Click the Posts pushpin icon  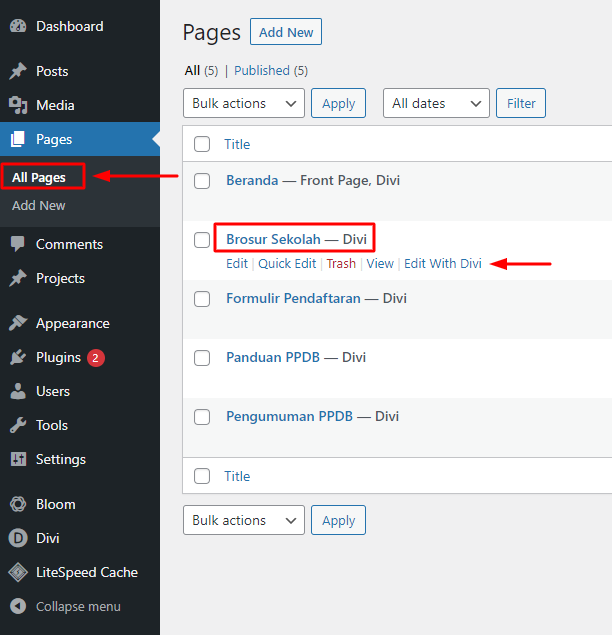[x=18, y=71]
